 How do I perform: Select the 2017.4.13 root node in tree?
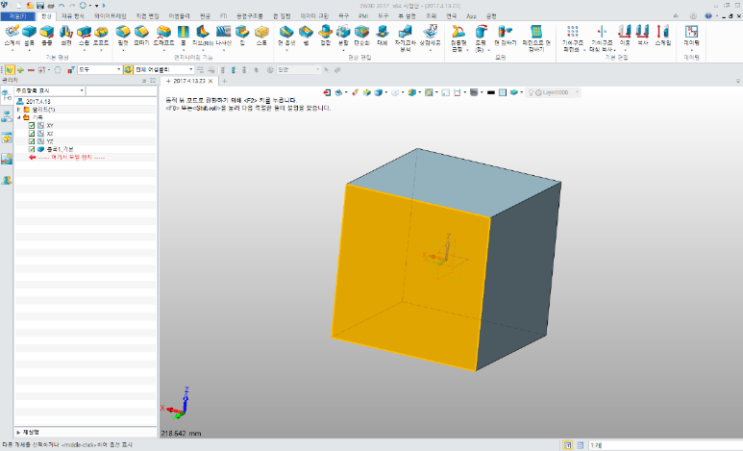[x=38, y=101]
